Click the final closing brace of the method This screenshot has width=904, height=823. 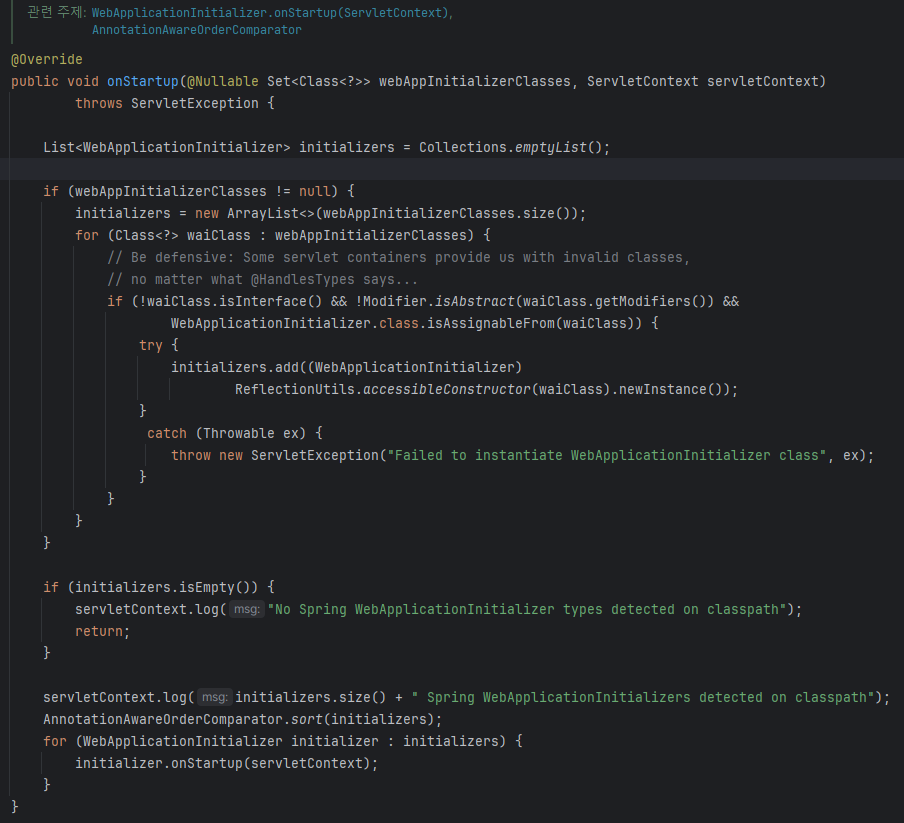[14, 807]
